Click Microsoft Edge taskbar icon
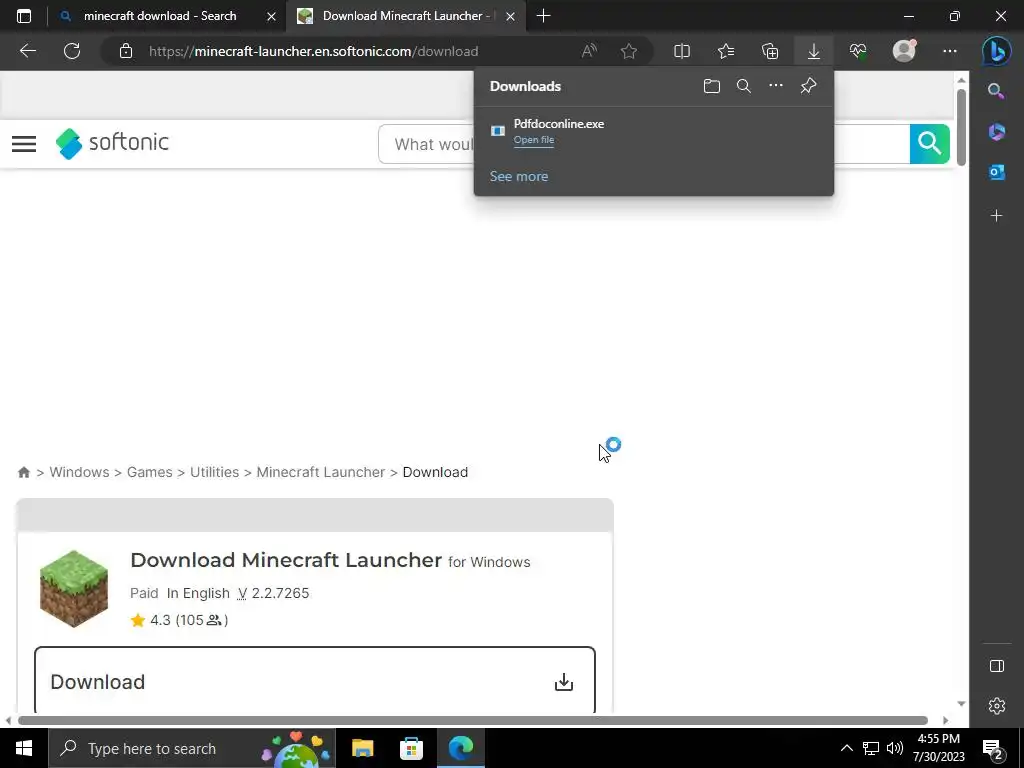The height and width of the screenshot is (768, 1024). [x=460, y=748]
